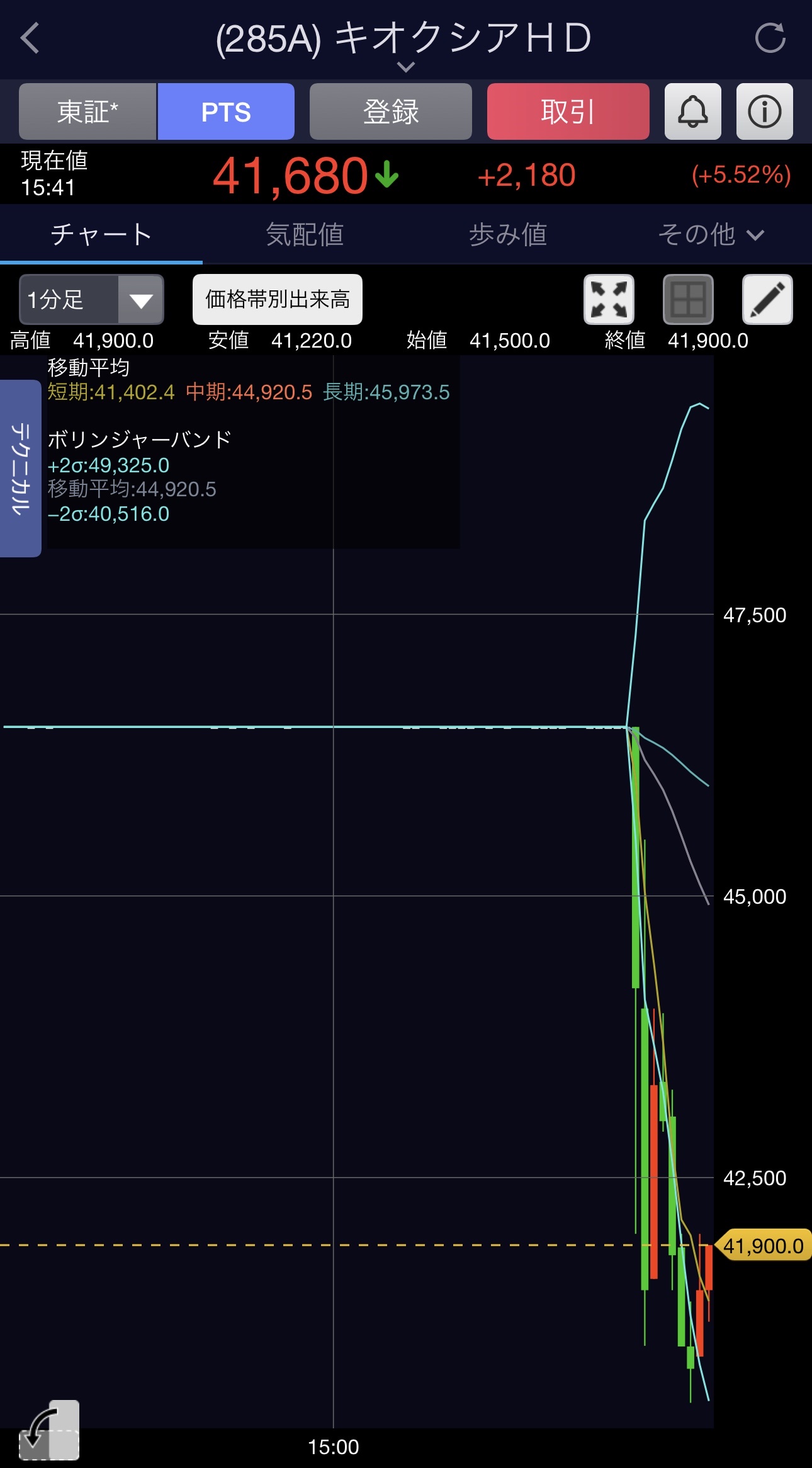Open the stock information icon
This screenshot has width=812, height=1468.
coord(764,111)
